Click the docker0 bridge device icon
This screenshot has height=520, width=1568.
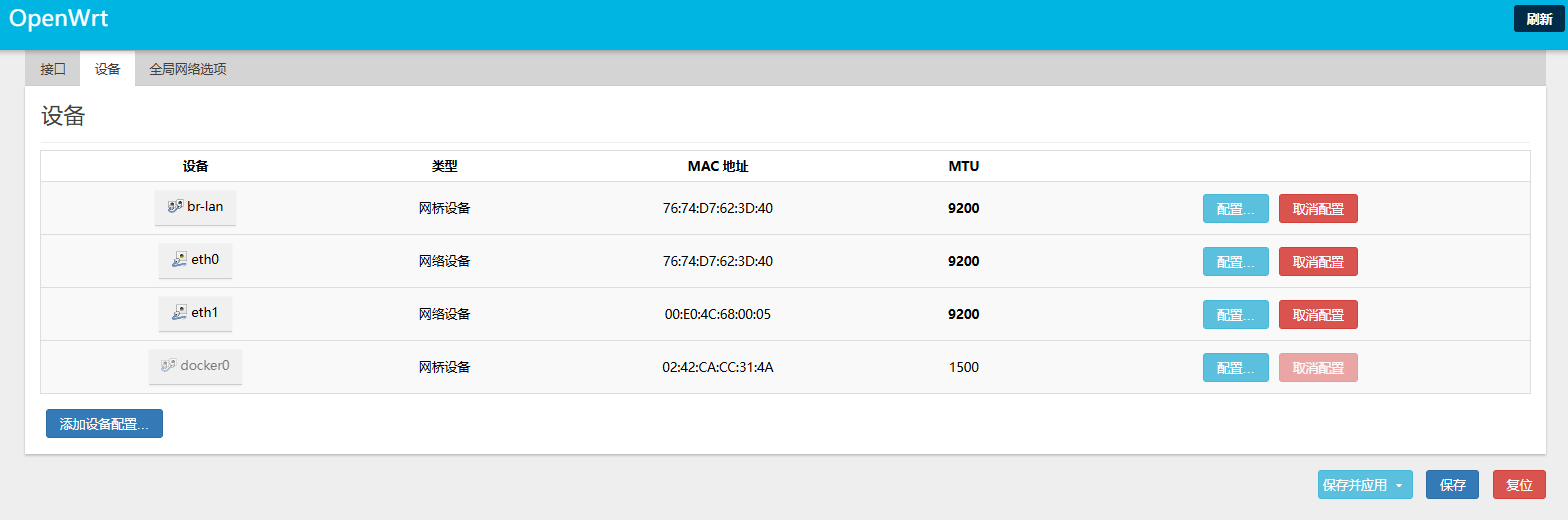(x=168, y=366)
